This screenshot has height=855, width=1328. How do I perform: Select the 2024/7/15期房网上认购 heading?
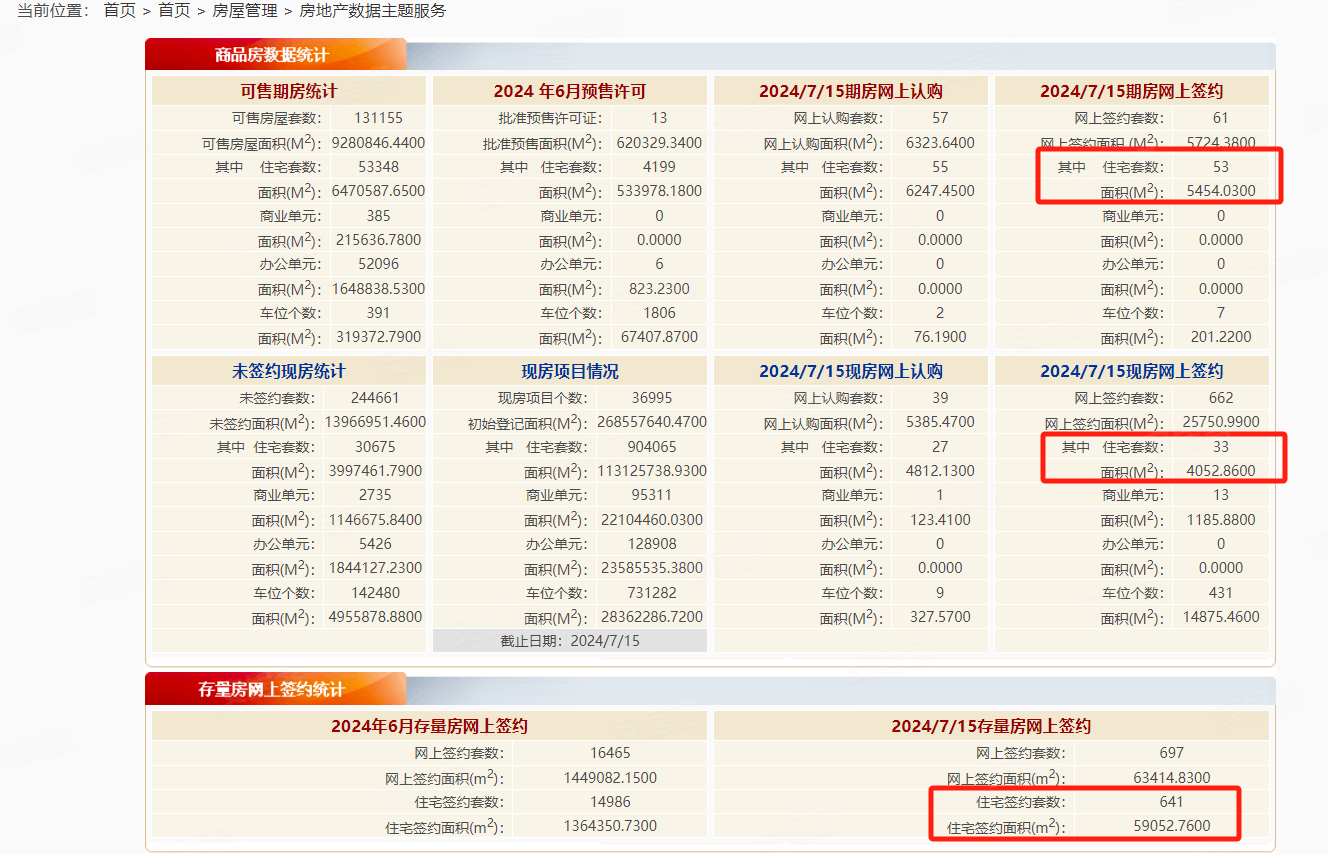pyautogui.click(x=850, y=91)
